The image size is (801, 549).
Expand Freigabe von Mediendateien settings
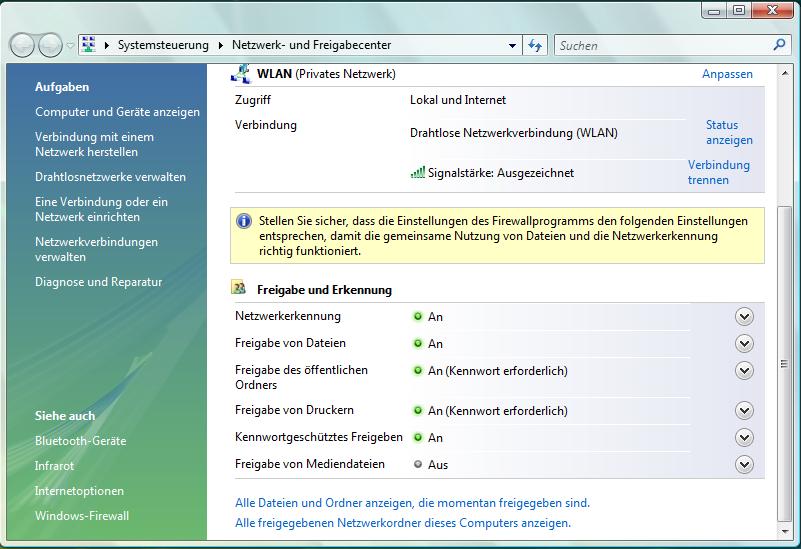click(x=744, y=465)
